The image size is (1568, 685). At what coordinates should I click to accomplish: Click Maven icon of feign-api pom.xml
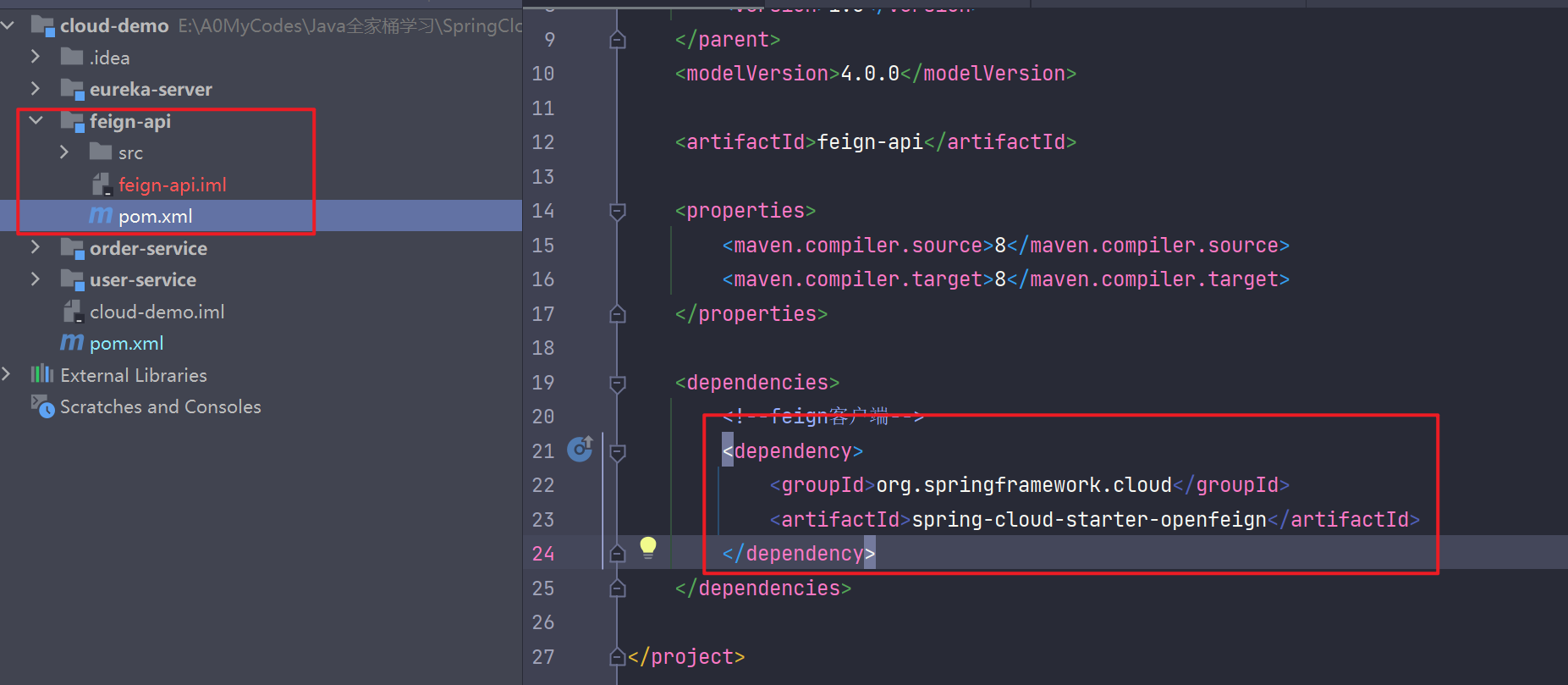(x=101, y=216)
